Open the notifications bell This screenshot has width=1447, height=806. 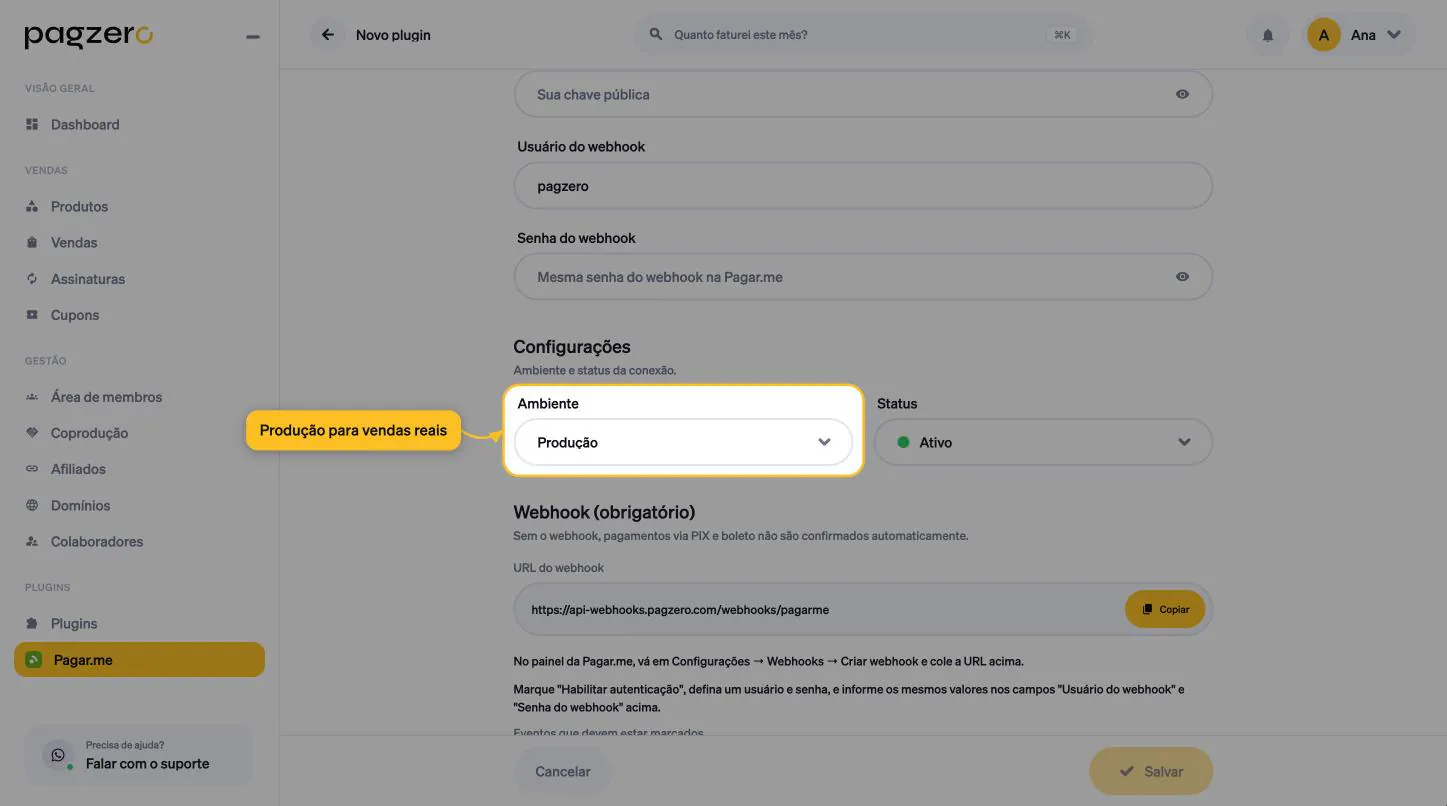[1268, 35]
